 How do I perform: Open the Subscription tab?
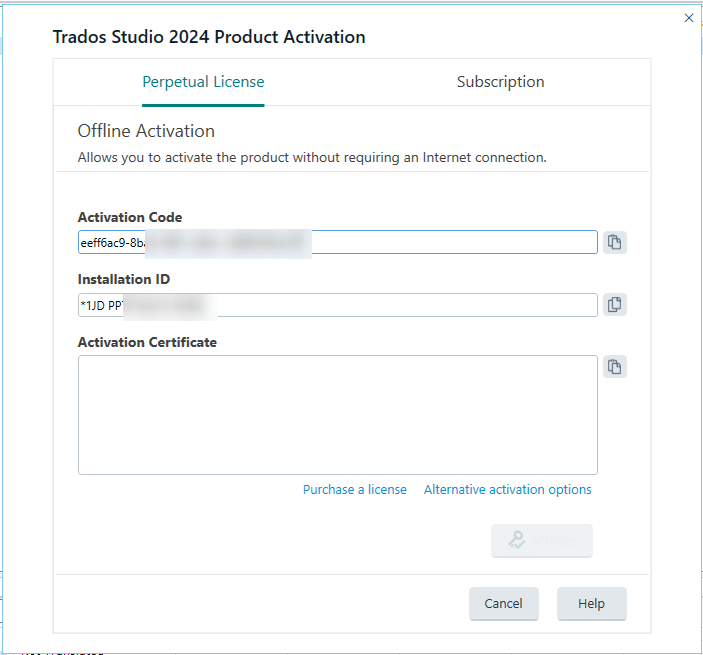pyautogui.click(x=500, y=82)
